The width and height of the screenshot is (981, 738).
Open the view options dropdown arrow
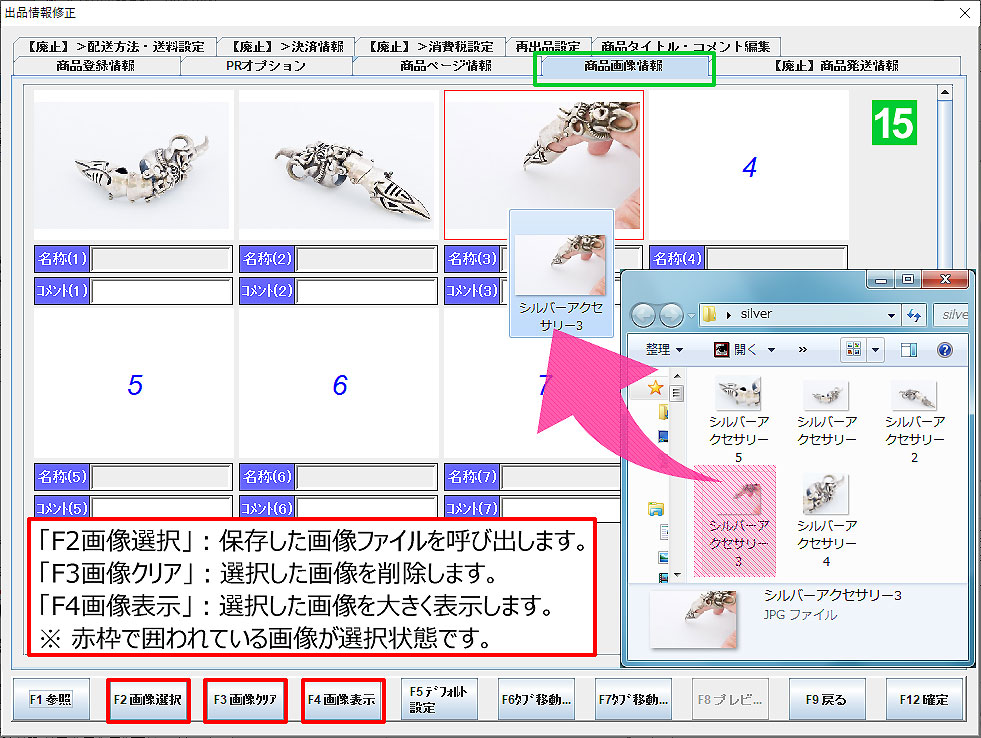point(874,348)
